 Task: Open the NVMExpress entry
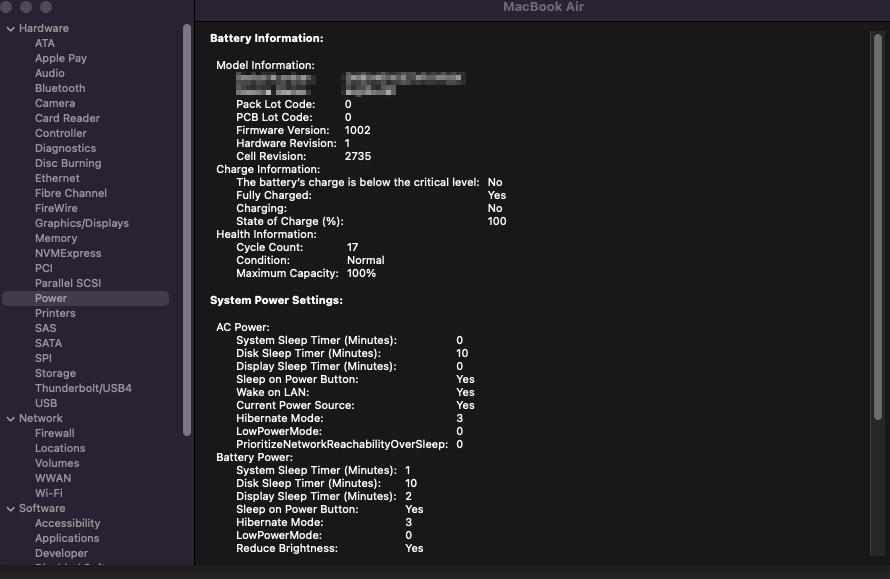pyautogui.click(x=67, y=253)
